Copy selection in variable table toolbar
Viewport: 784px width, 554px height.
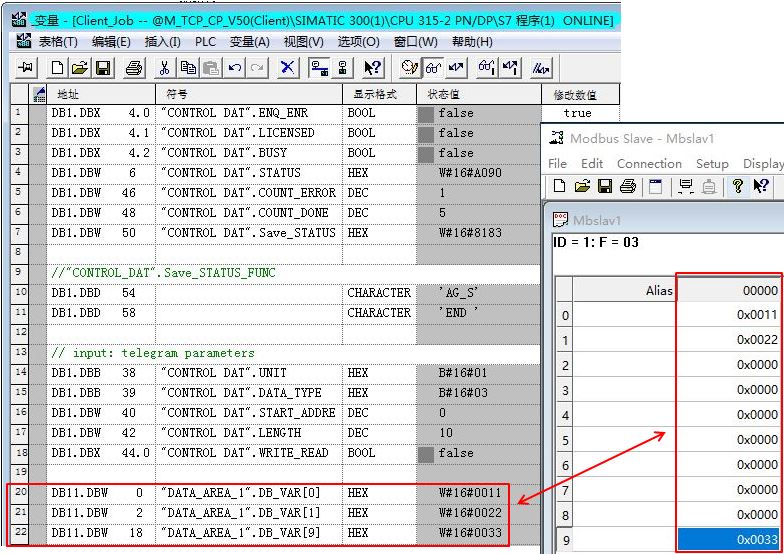pyautogui.click(x=188, y=68)
